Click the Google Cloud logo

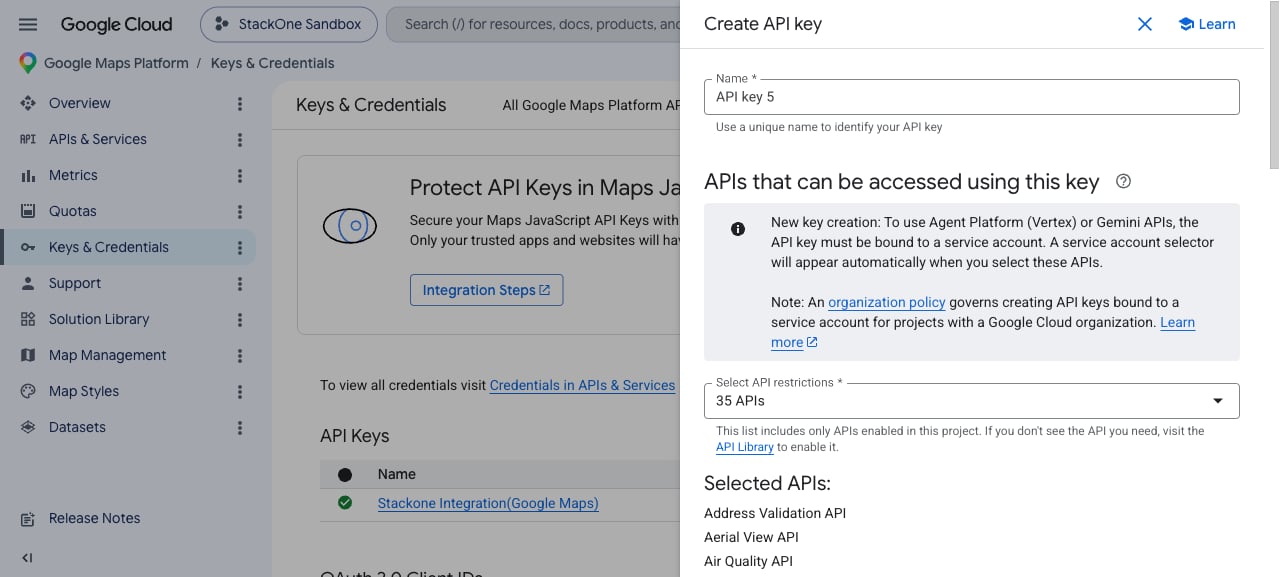point(116,24)
